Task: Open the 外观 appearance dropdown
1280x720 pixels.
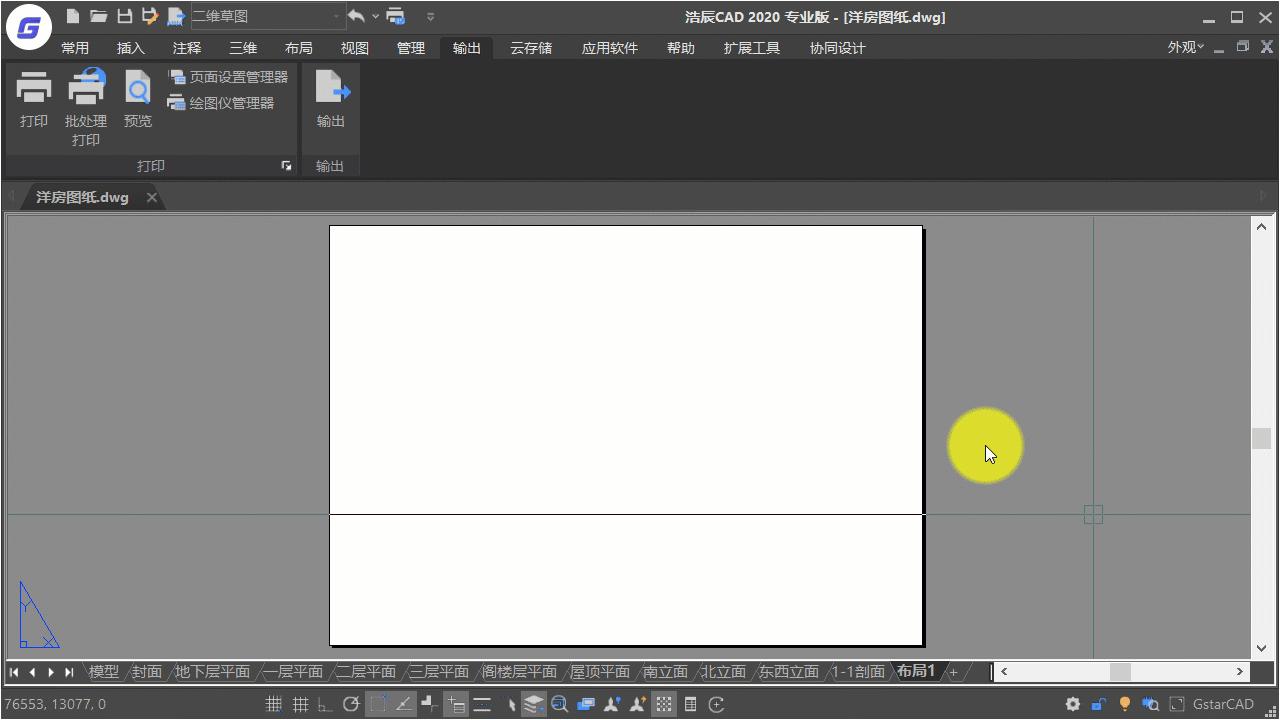Action: point(1186,47)
